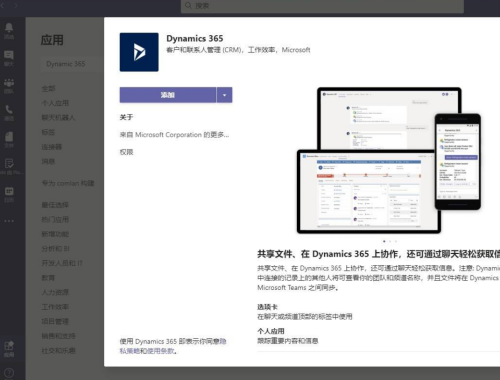500x380 pixels.
Task: Open the Help question mark icon
Action: tap(9, 373)
